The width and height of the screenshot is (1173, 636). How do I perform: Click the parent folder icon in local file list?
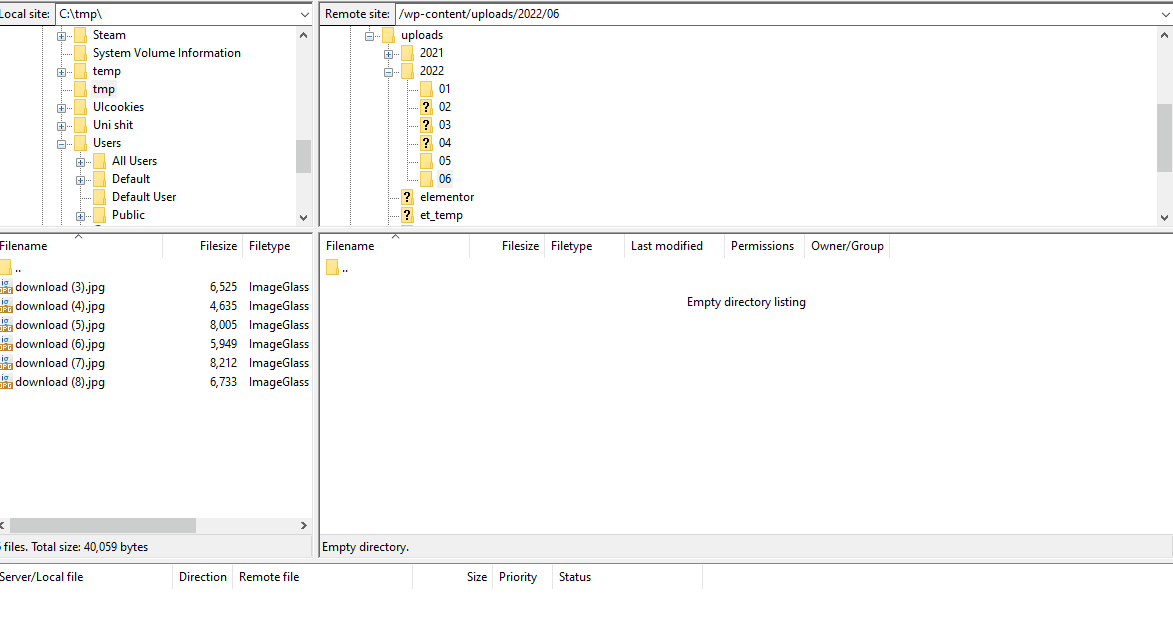coord(5,268)
